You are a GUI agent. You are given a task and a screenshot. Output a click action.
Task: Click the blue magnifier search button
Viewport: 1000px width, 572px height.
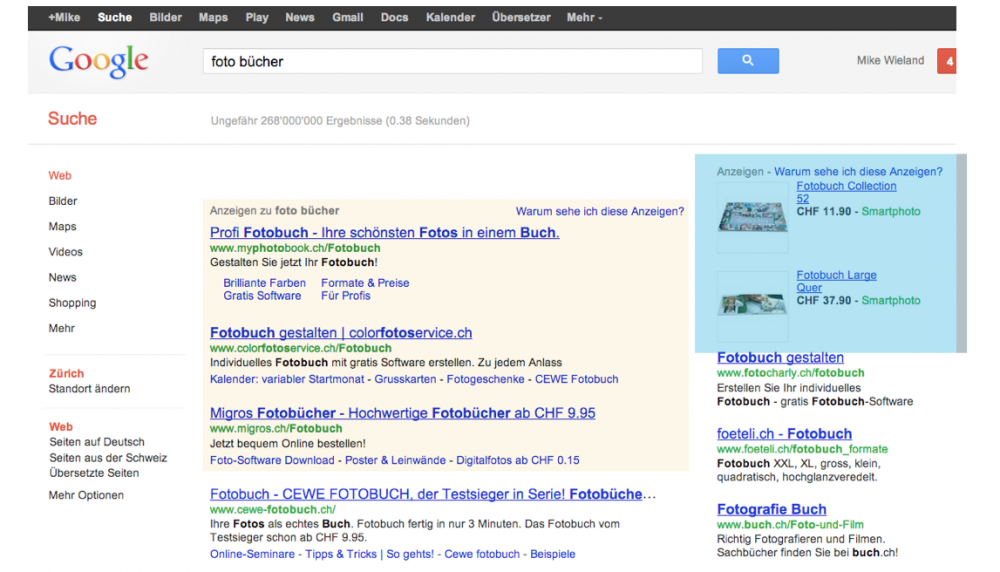coord(747,61)
